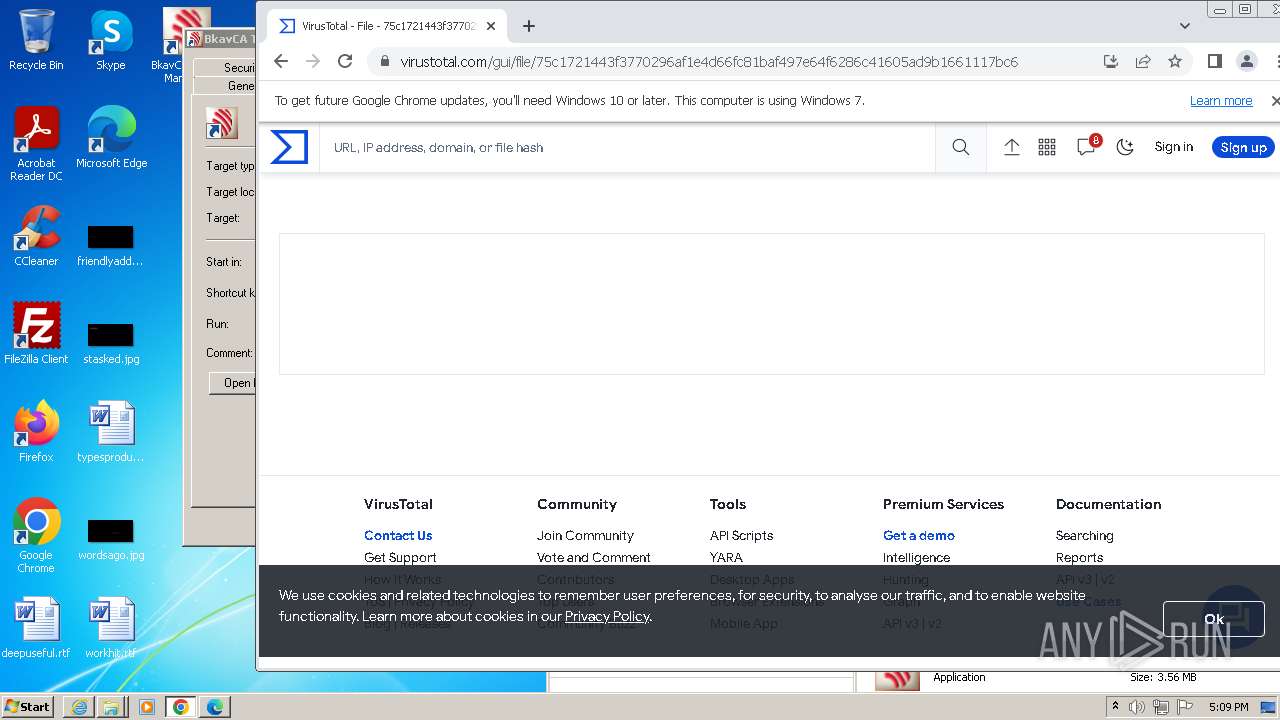Accept cookies with Ok button
1280x720 pixels.
[x=1213, y=619]
